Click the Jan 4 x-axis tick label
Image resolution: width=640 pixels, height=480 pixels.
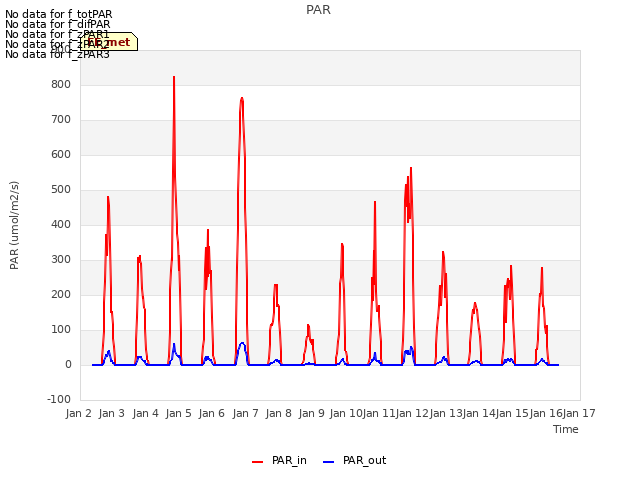(145, 413)
